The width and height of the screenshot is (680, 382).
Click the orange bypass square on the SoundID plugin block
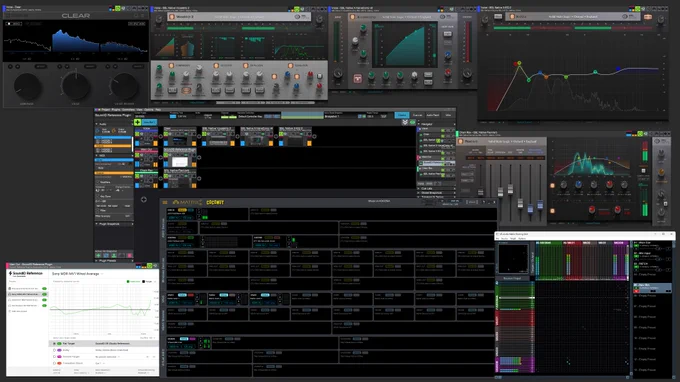(194, 165)
